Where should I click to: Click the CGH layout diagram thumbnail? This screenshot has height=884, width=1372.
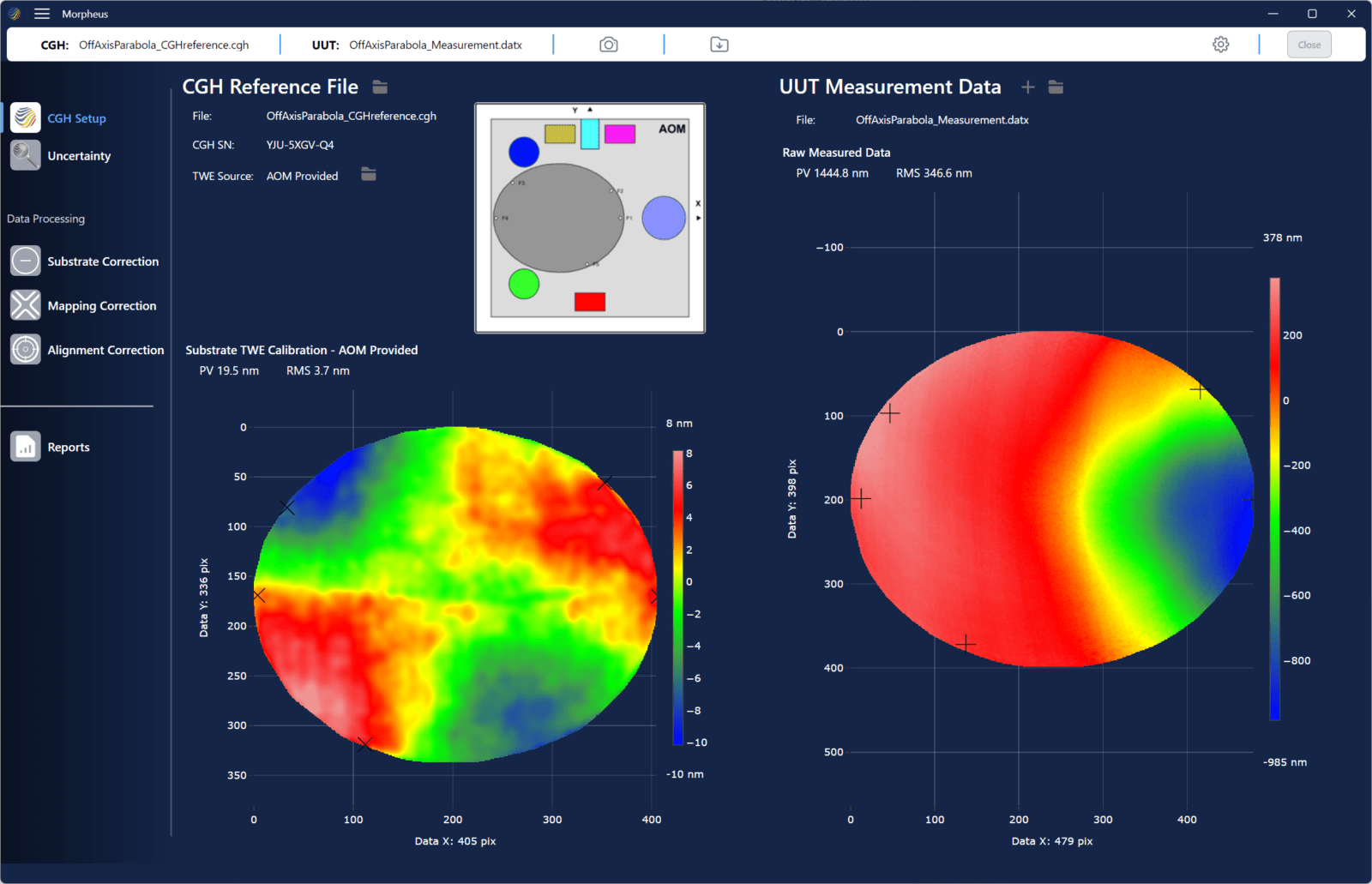click(x=590, y=218)
